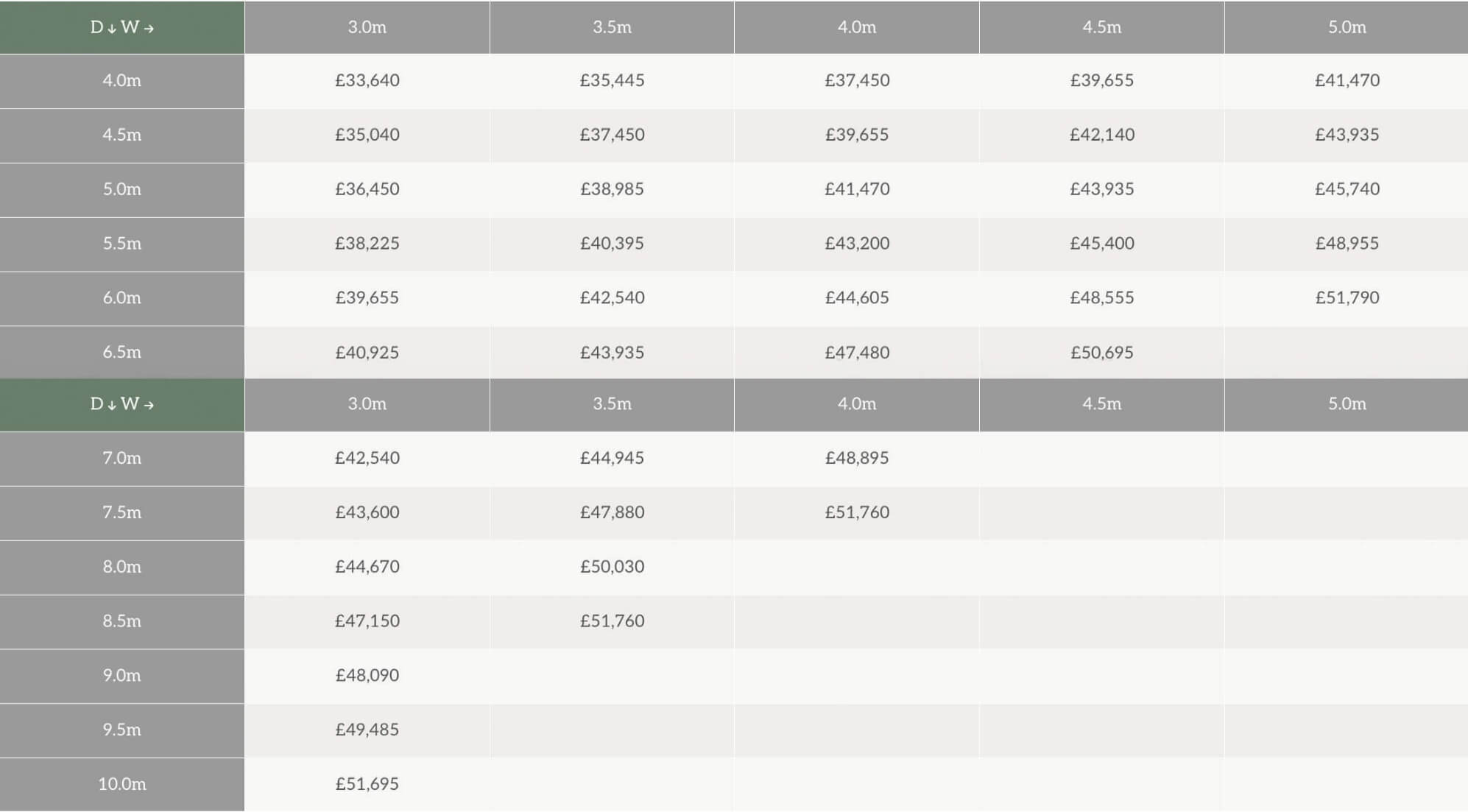The height and width of the screenshot is (812, 1468).
Task: Click the 7.0m depth row header
Action: tap(121, 458)
